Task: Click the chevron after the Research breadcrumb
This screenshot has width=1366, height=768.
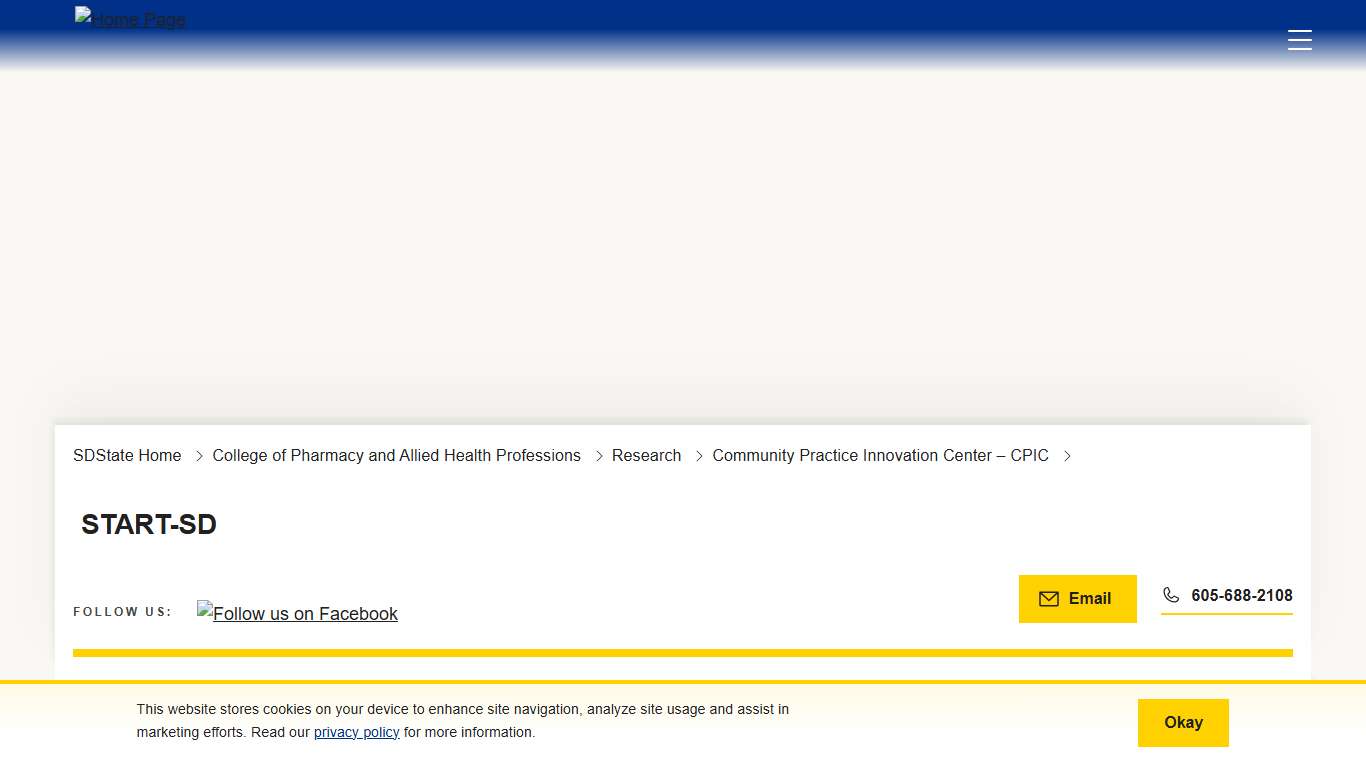Action: [x=699, y=456]
